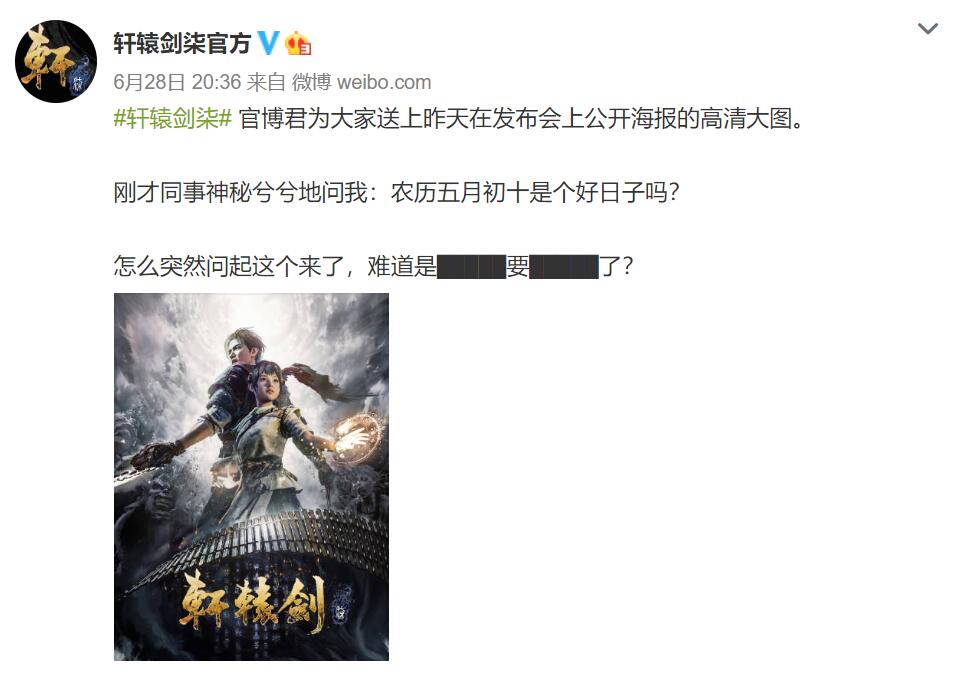Click the first blacked-out block after 难道是
This screenshot has height=676, width=965.
[471, 267]
